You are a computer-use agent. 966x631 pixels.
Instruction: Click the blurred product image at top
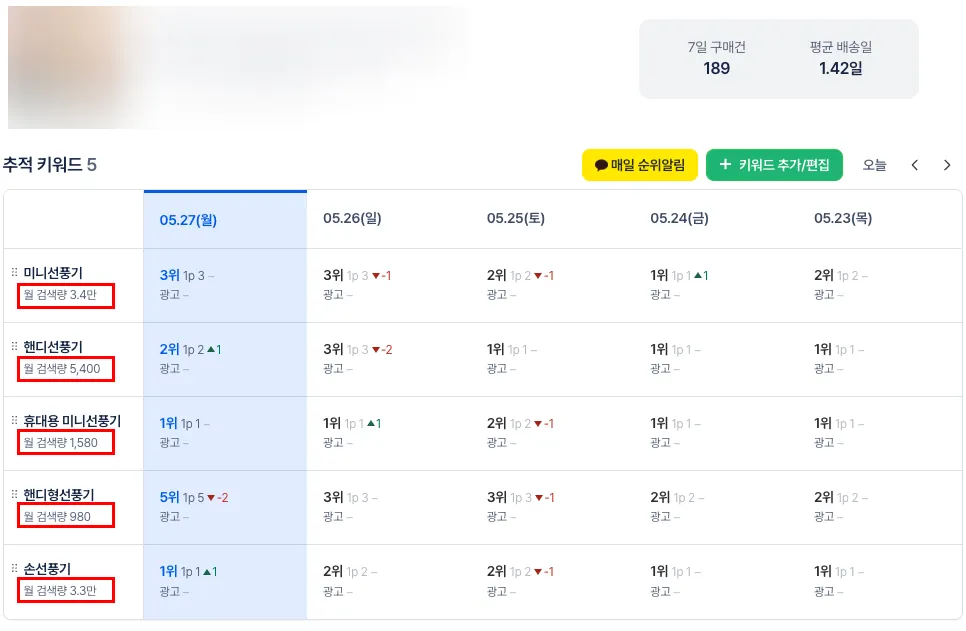[236, 66]
